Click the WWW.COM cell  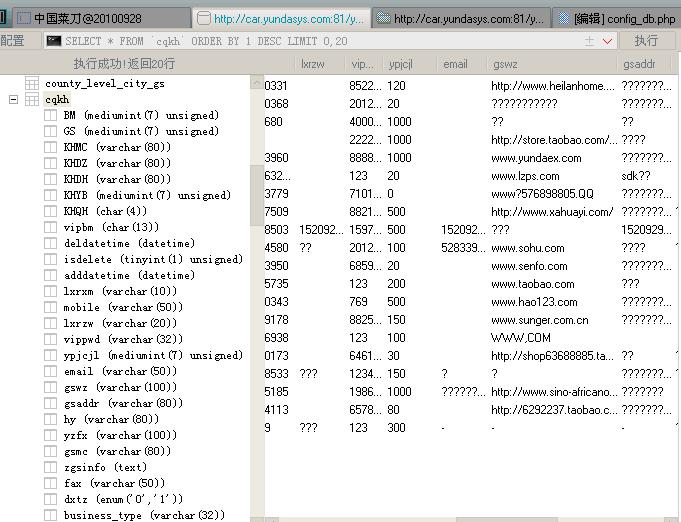pos(521,338)
